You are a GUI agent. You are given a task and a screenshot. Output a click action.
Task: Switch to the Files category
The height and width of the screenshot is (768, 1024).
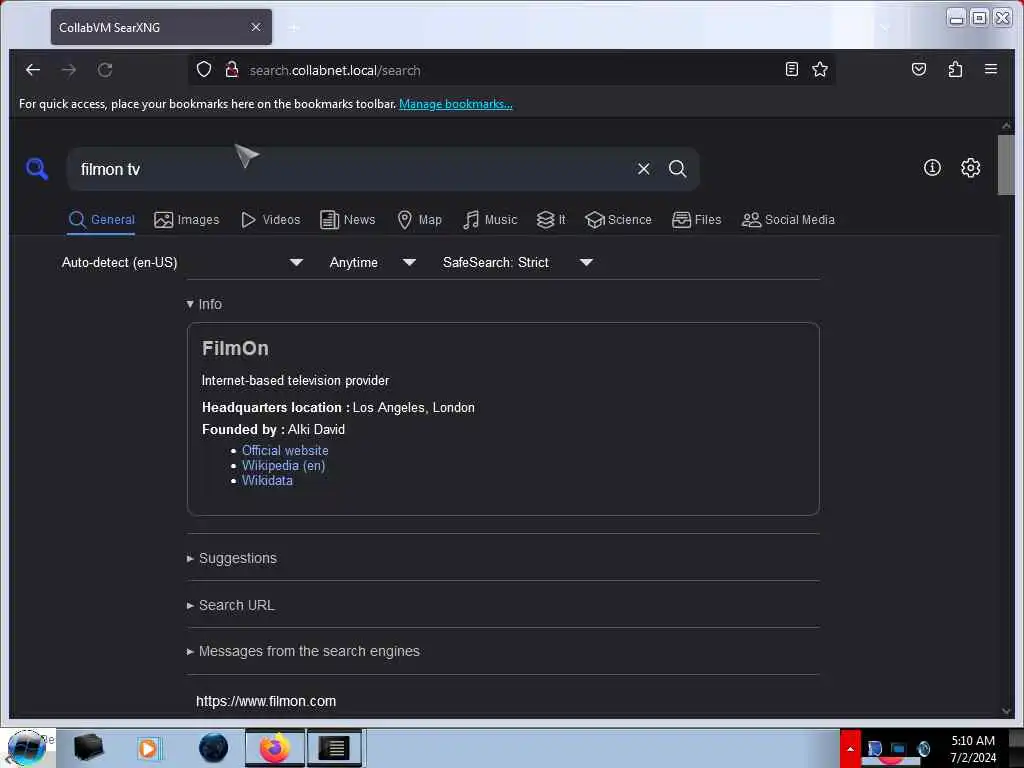[697, 220]
